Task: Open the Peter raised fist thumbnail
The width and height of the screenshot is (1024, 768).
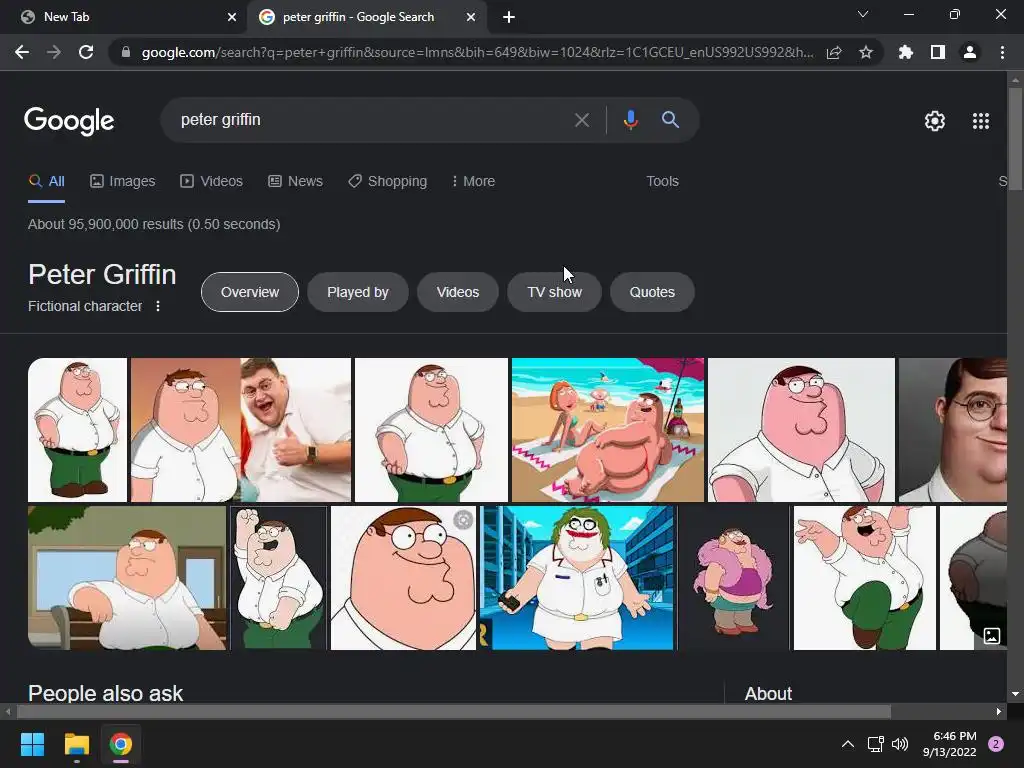Action: (278, 578)
